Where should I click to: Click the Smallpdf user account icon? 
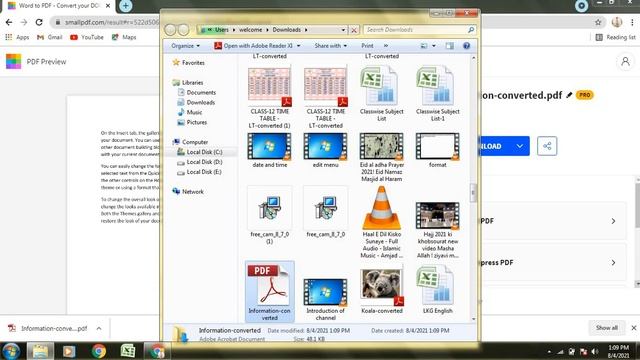(x=625, y=62)
